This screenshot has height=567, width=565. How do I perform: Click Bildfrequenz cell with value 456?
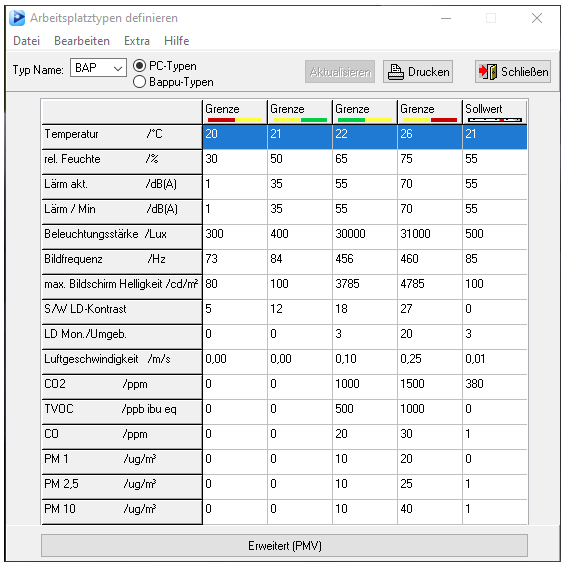365,261
